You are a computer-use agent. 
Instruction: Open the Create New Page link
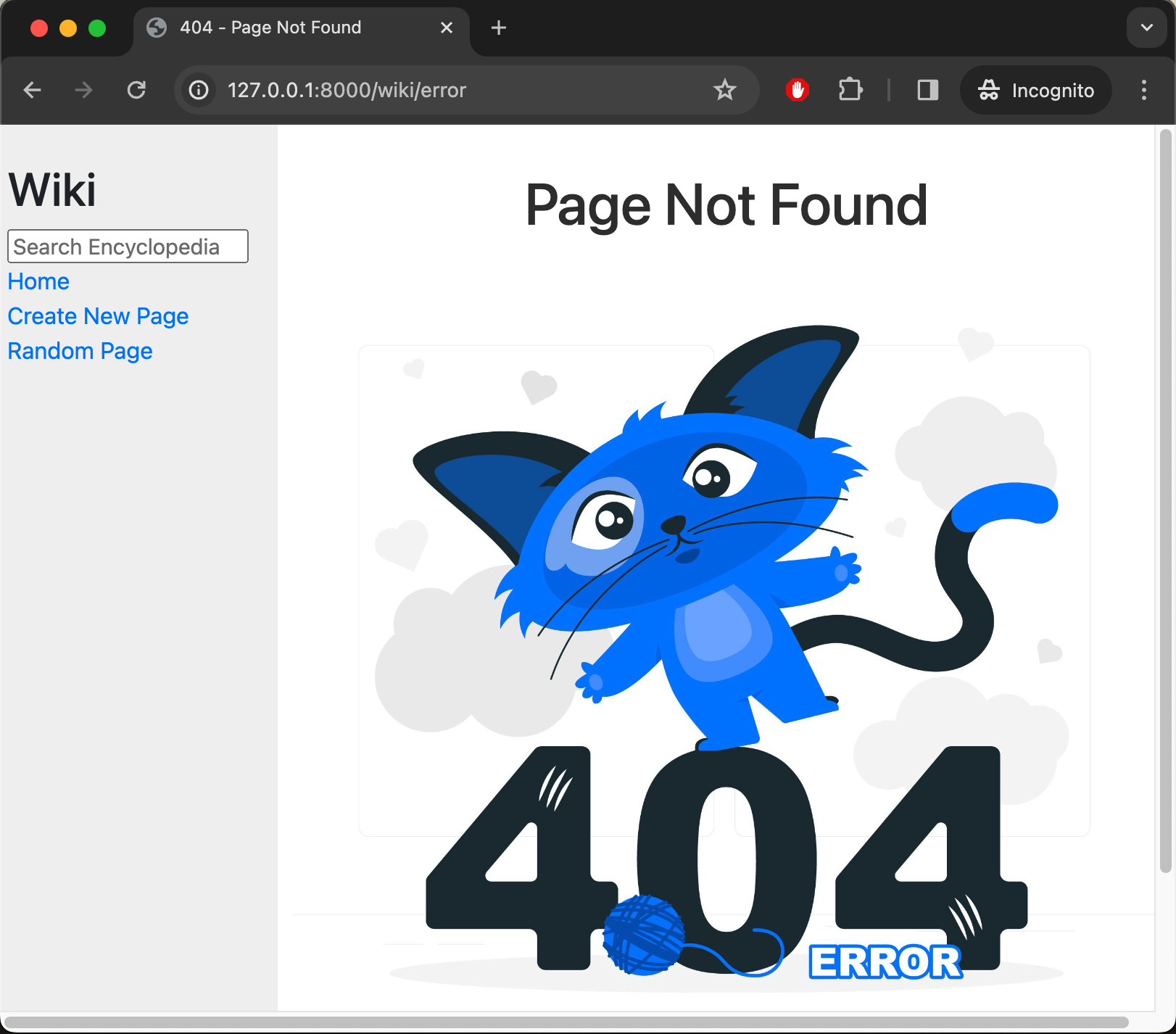tap(98, 316)
